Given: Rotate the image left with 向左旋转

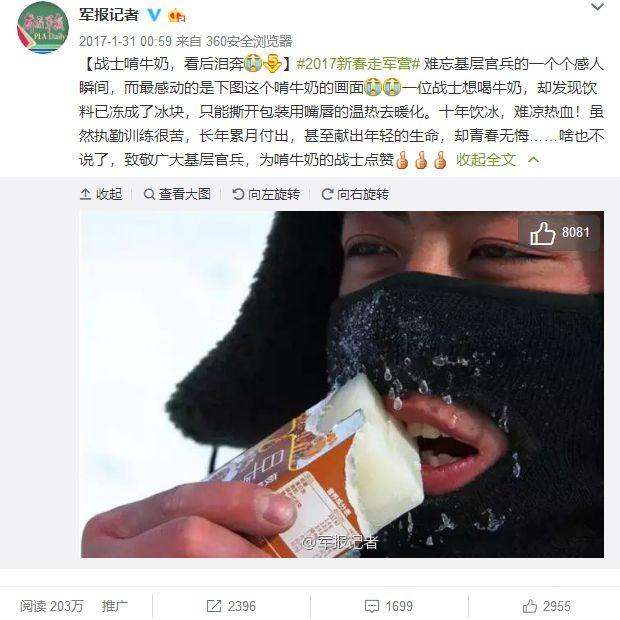Looking at the screenshot, I should pyautogui.click(x=266, y=194).
